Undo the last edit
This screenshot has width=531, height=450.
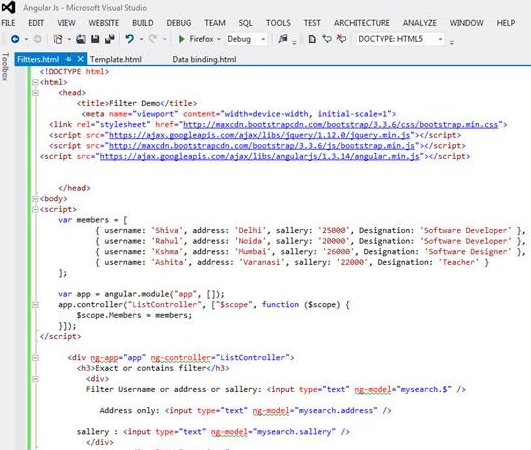tap(129, 39)
